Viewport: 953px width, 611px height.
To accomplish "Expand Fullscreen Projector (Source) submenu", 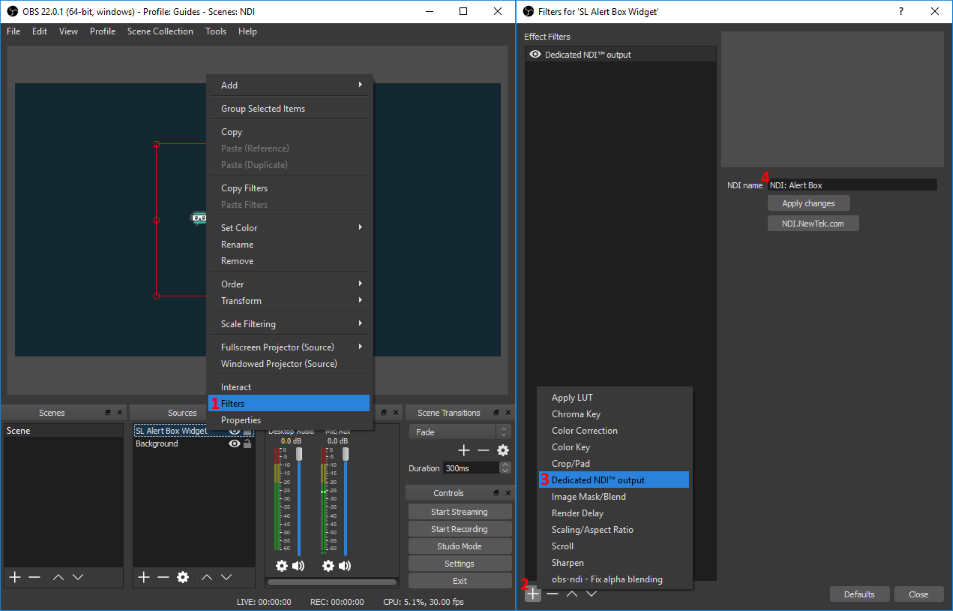I will pyautogui.click(x=289, y=347).
